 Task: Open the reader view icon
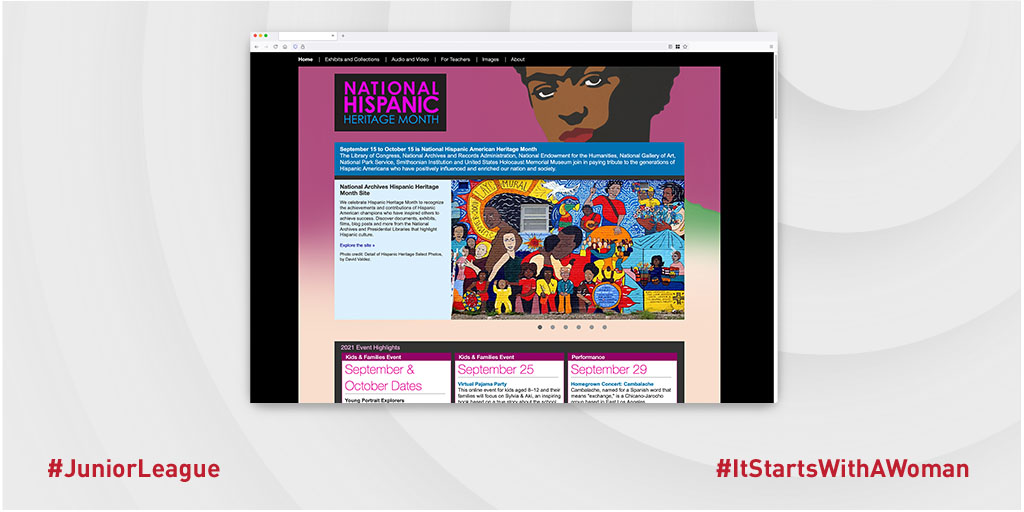click(670, 46)
